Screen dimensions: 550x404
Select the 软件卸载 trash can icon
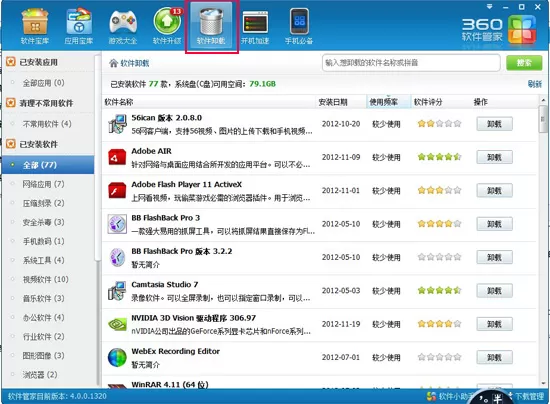click(212, 27)
